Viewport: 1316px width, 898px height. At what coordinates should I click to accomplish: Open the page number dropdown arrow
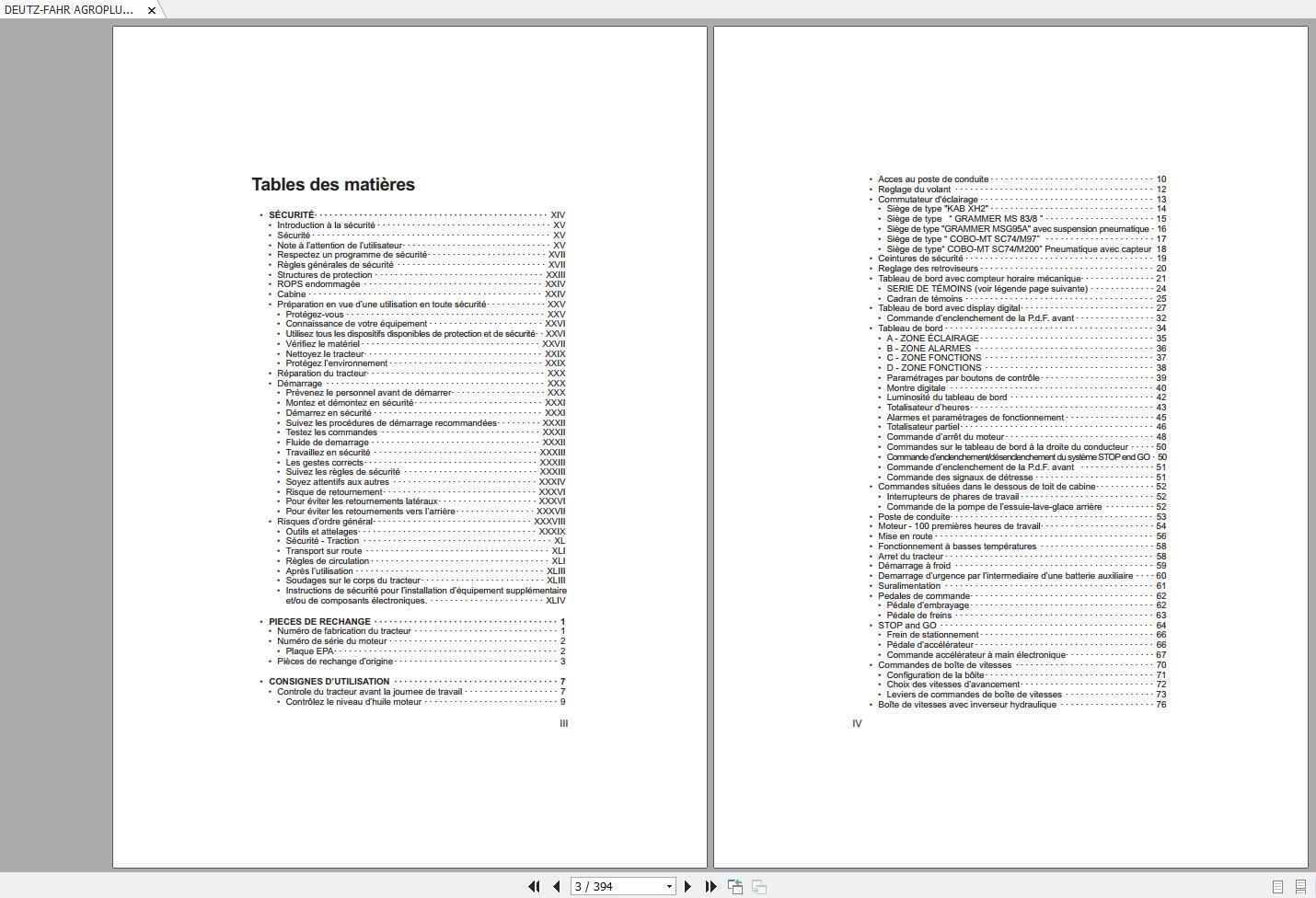(669, 887)
